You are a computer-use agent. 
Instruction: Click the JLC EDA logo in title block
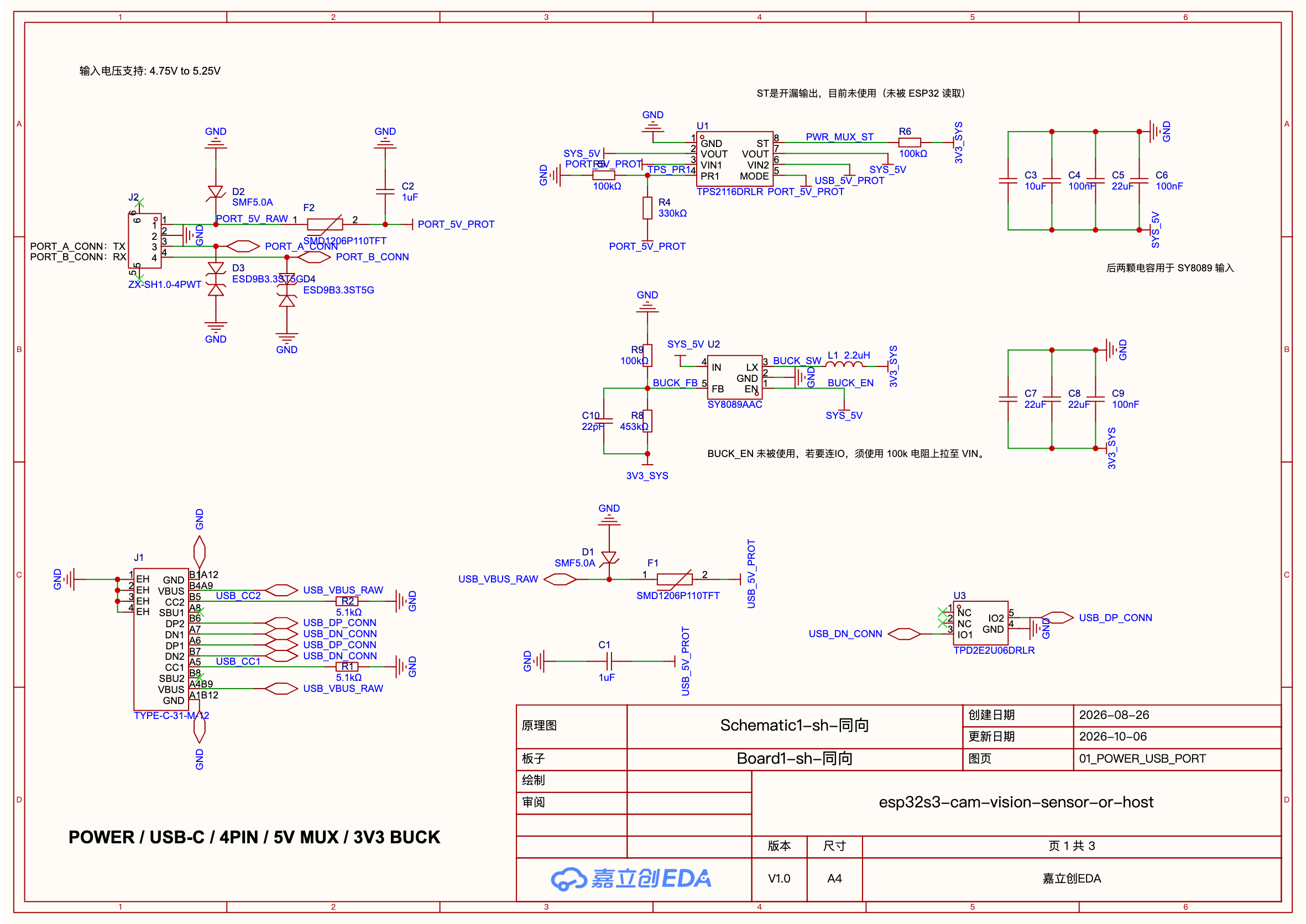click(x=631, y=879)
